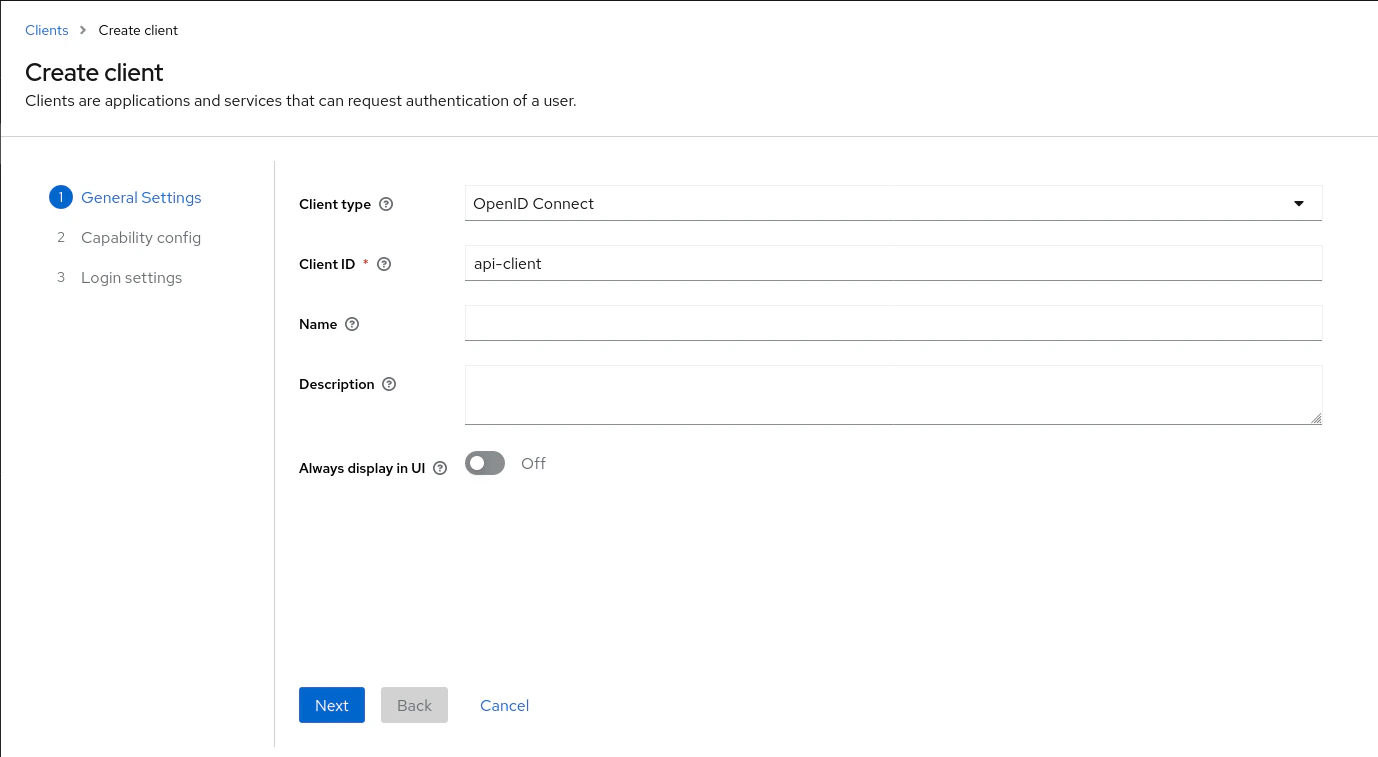Click the Description text area
Image resolution: width=1378 pixels, height=757 pixels.
893,394
